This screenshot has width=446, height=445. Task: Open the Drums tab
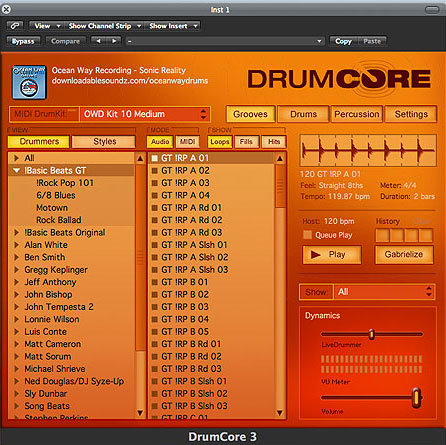[303, 114]
